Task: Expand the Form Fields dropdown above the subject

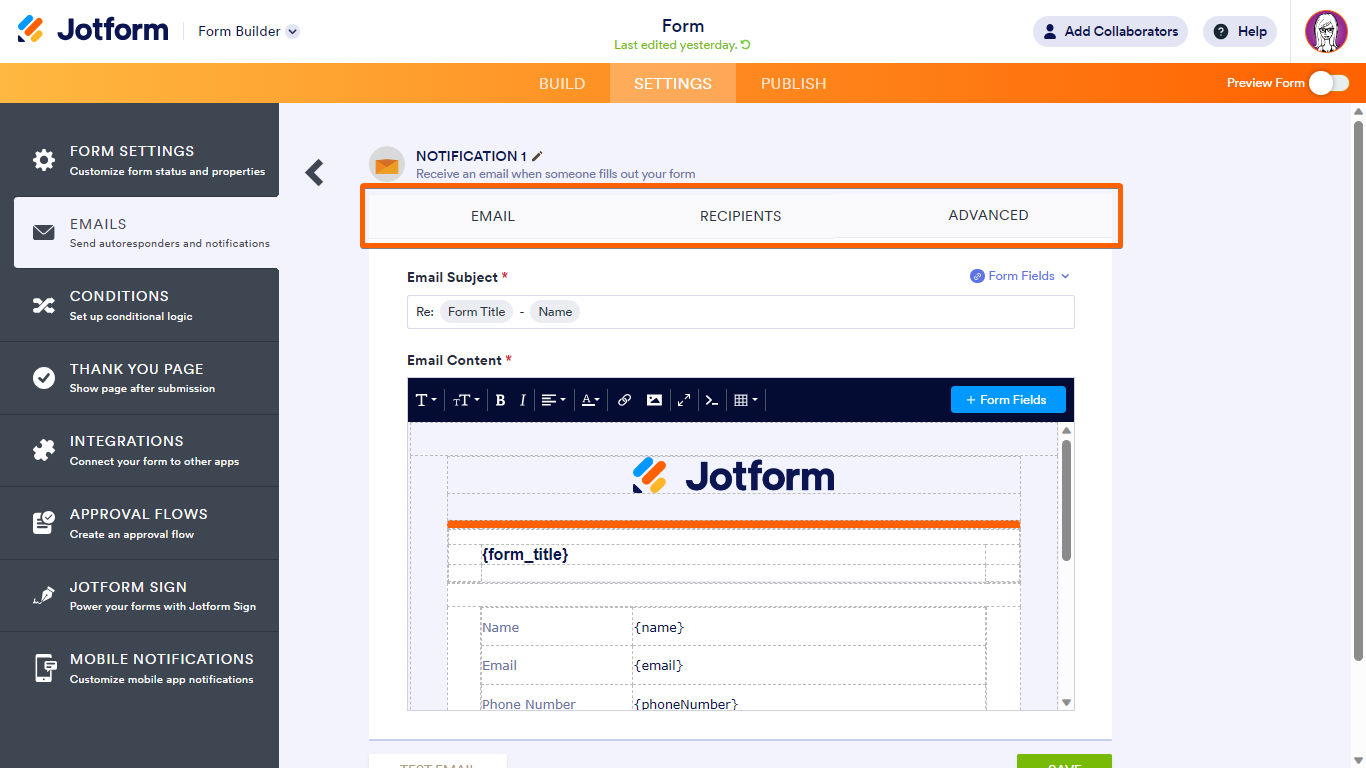Action: click(x=1020, y=276)
